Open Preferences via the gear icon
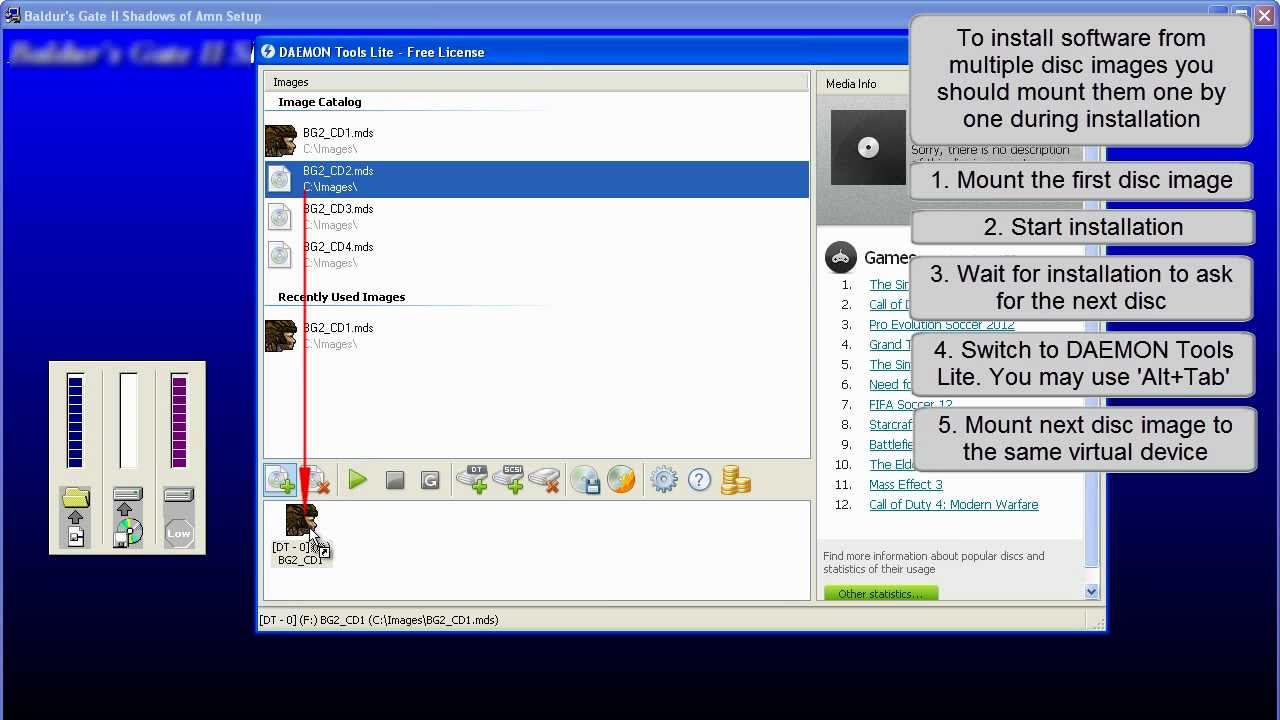1280x720 pixels. (663, 480)
